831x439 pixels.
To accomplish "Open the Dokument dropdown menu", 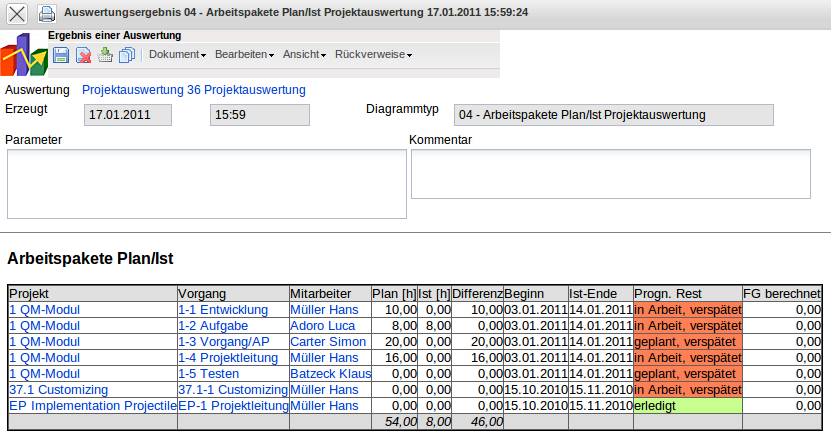I will 177,54.
